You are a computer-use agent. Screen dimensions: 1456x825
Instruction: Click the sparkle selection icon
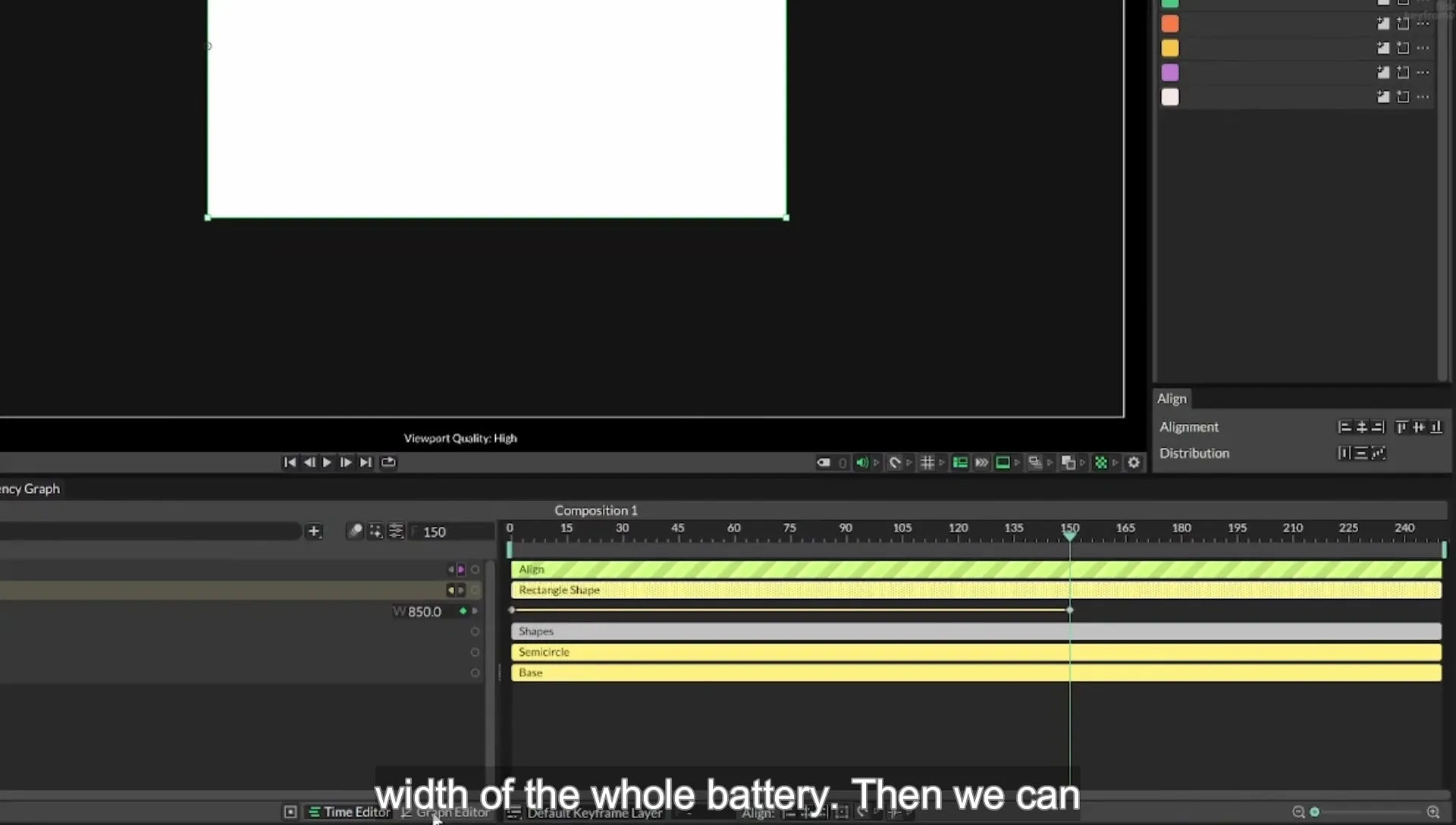point(375,531)
